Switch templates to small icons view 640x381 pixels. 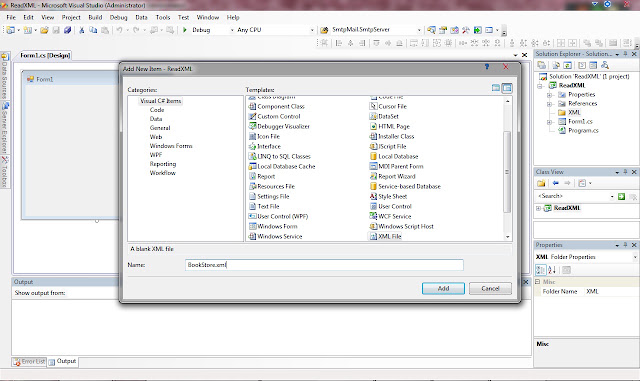pos(507,88)
